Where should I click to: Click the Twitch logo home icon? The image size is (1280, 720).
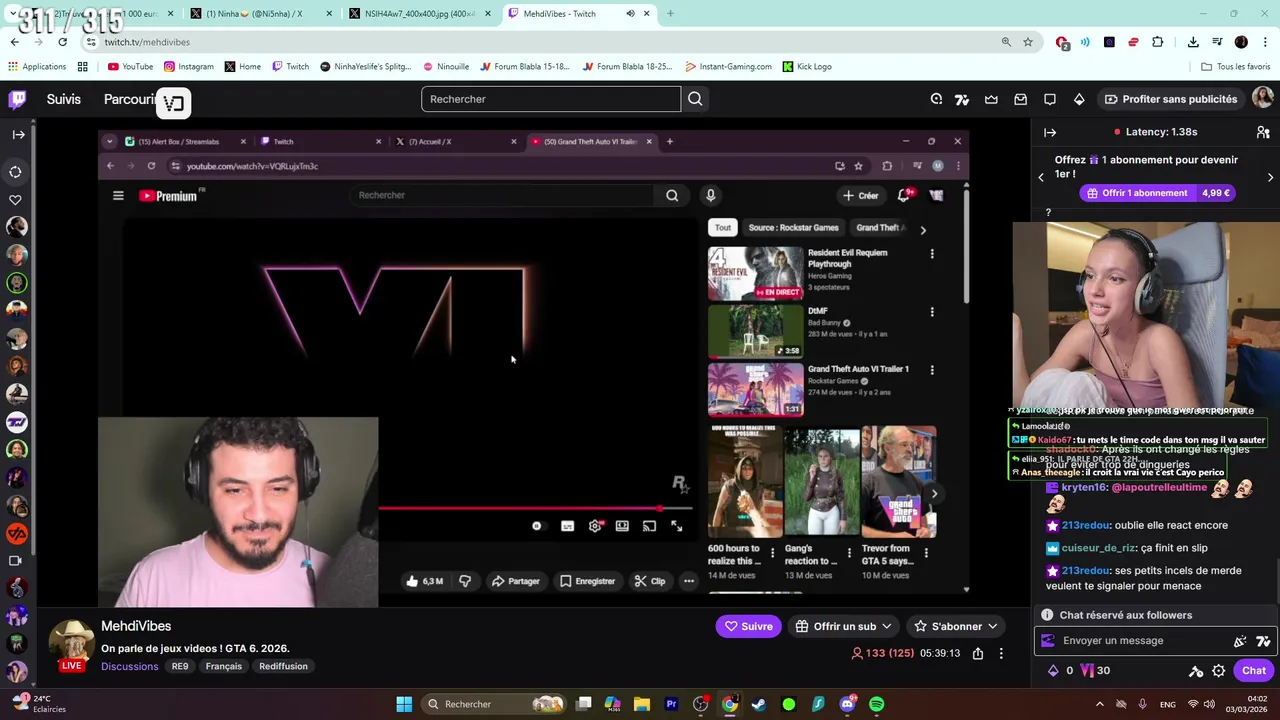pyautogui.click(x=18, y=99)
